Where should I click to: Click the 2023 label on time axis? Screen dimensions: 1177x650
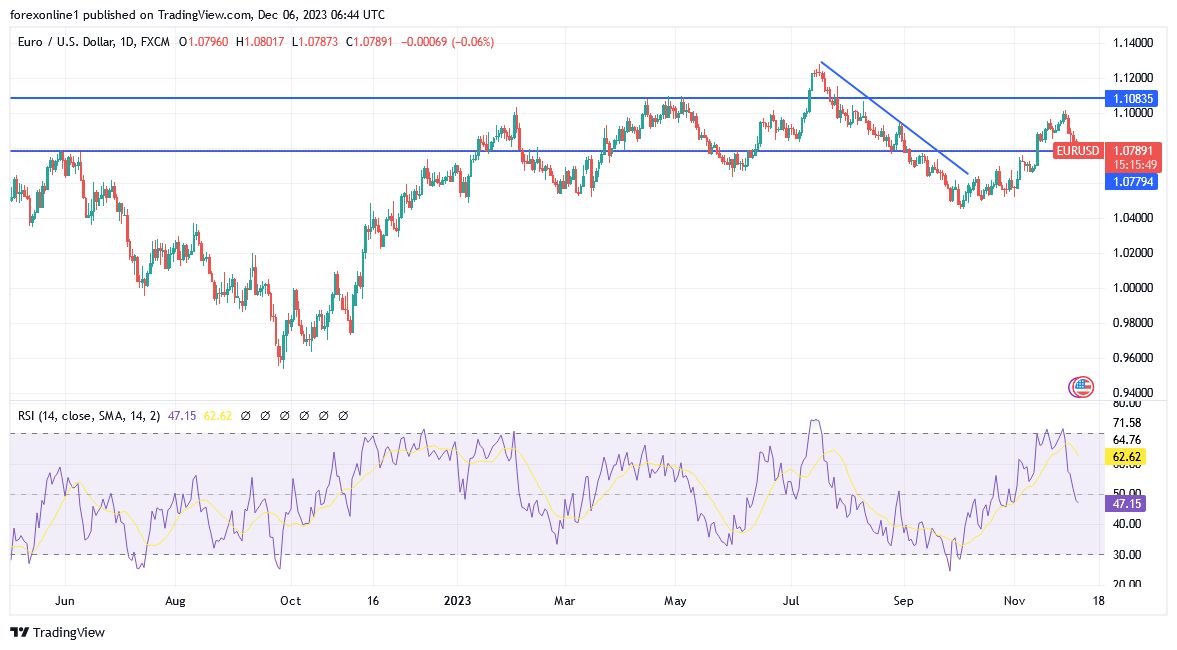[x=457, y=600]
